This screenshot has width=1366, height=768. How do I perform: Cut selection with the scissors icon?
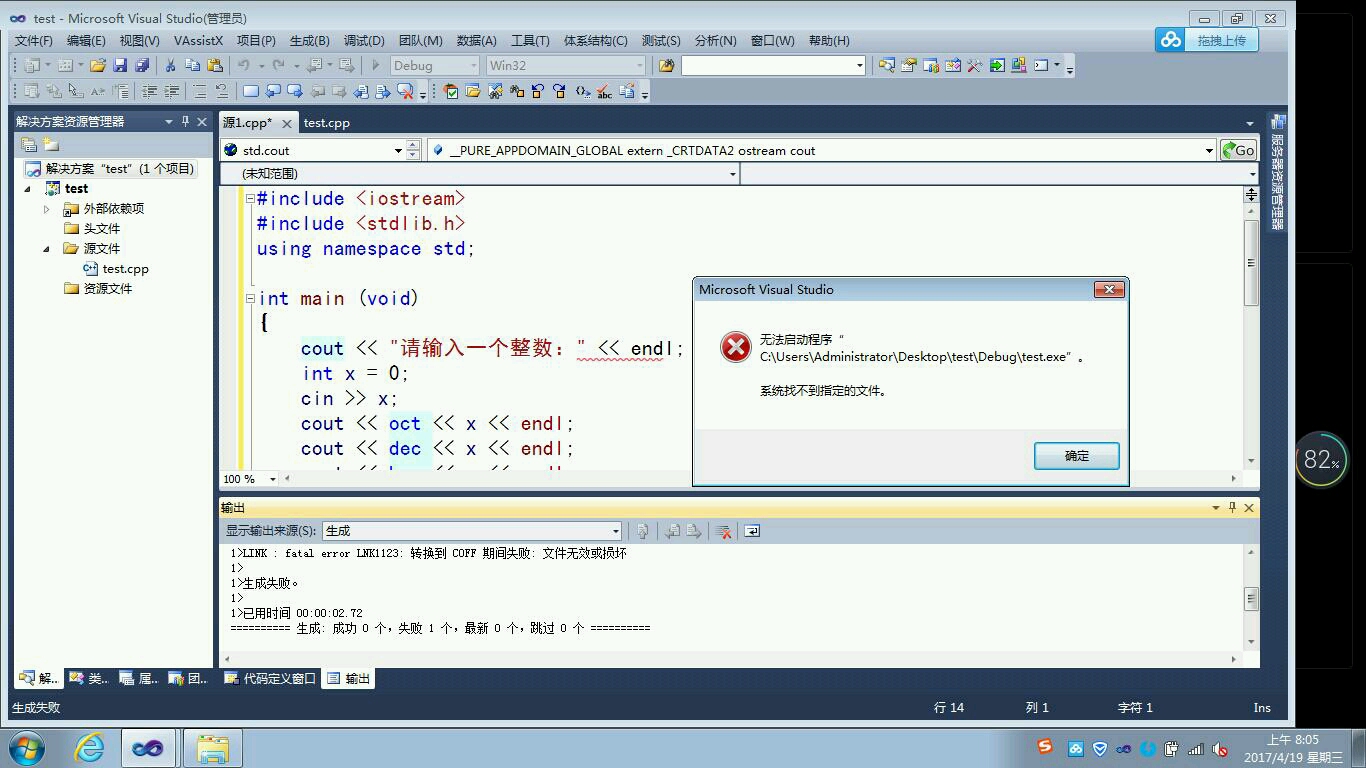point(170,65)
